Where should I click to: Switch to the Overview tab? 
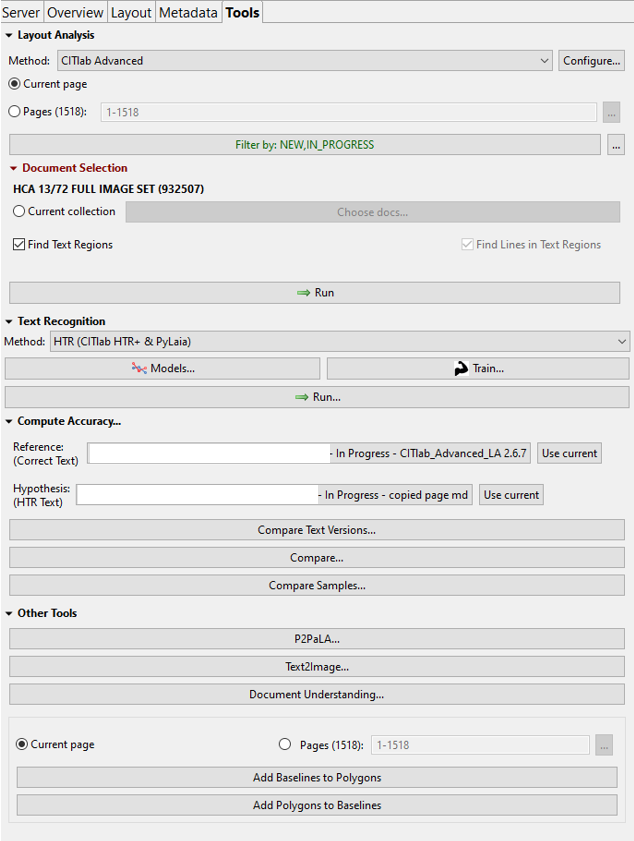point(75,12)
